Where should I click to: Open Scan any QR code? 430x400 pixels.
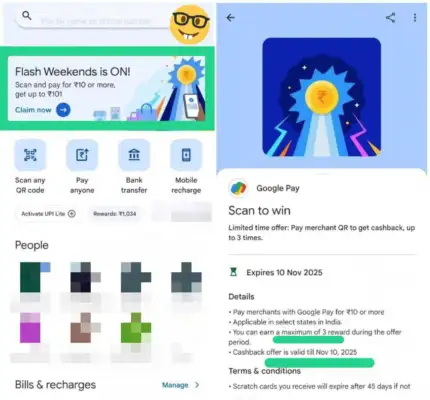30,155
